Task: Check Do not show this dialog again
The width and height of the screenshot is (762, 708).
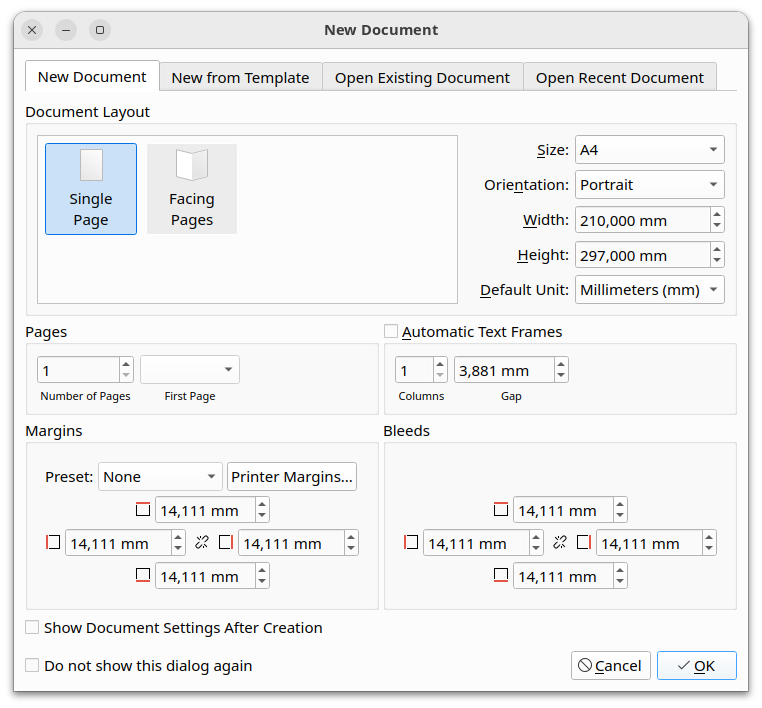Action: click(33, 665)
